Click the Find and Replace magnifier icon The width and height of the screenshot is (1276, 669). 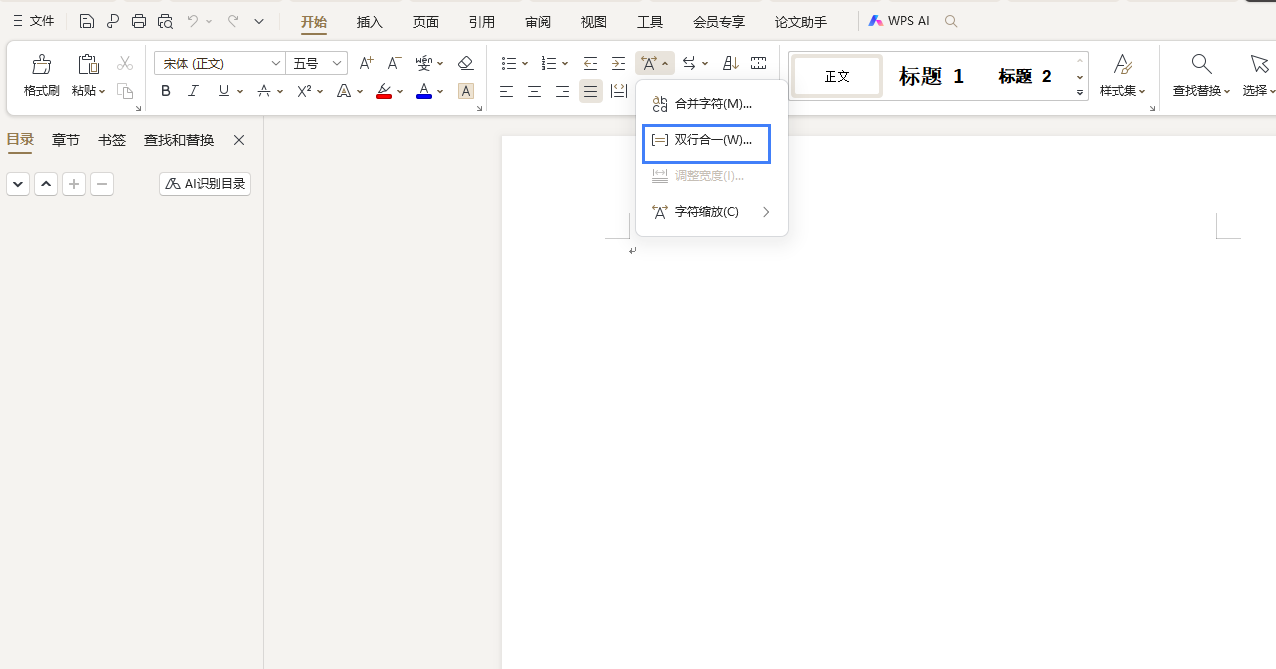[x=1202, y=64]
